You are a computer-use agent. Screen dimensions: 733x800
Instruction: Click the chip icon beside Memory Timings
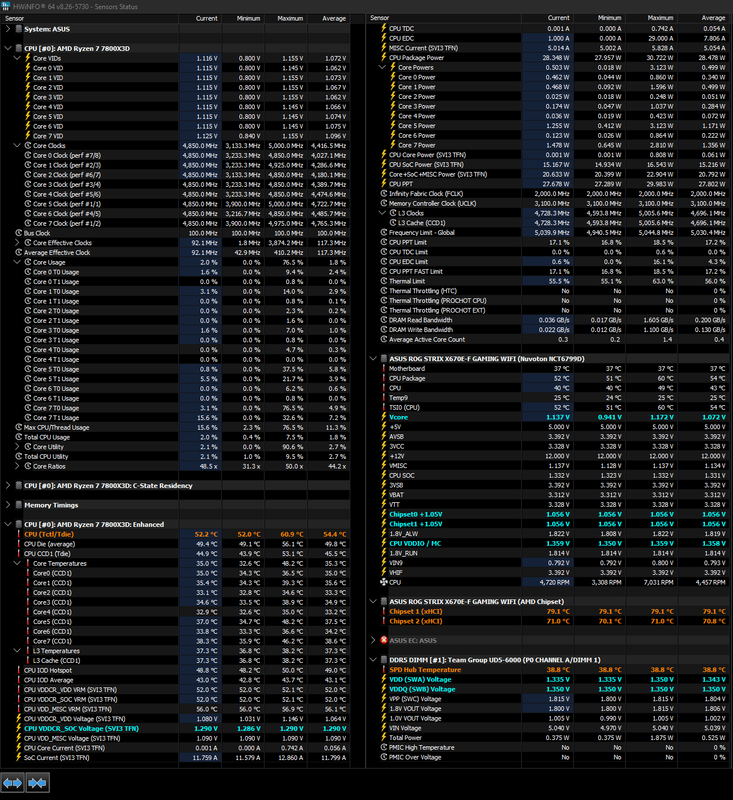[x=19, y=505]
